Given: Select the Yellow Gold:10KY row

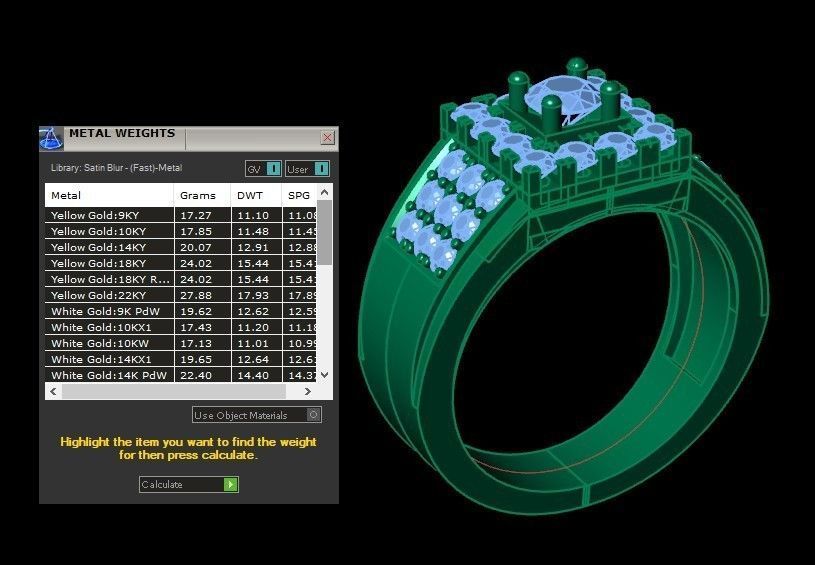Looking at the screenshot, I should pos(181,231).
